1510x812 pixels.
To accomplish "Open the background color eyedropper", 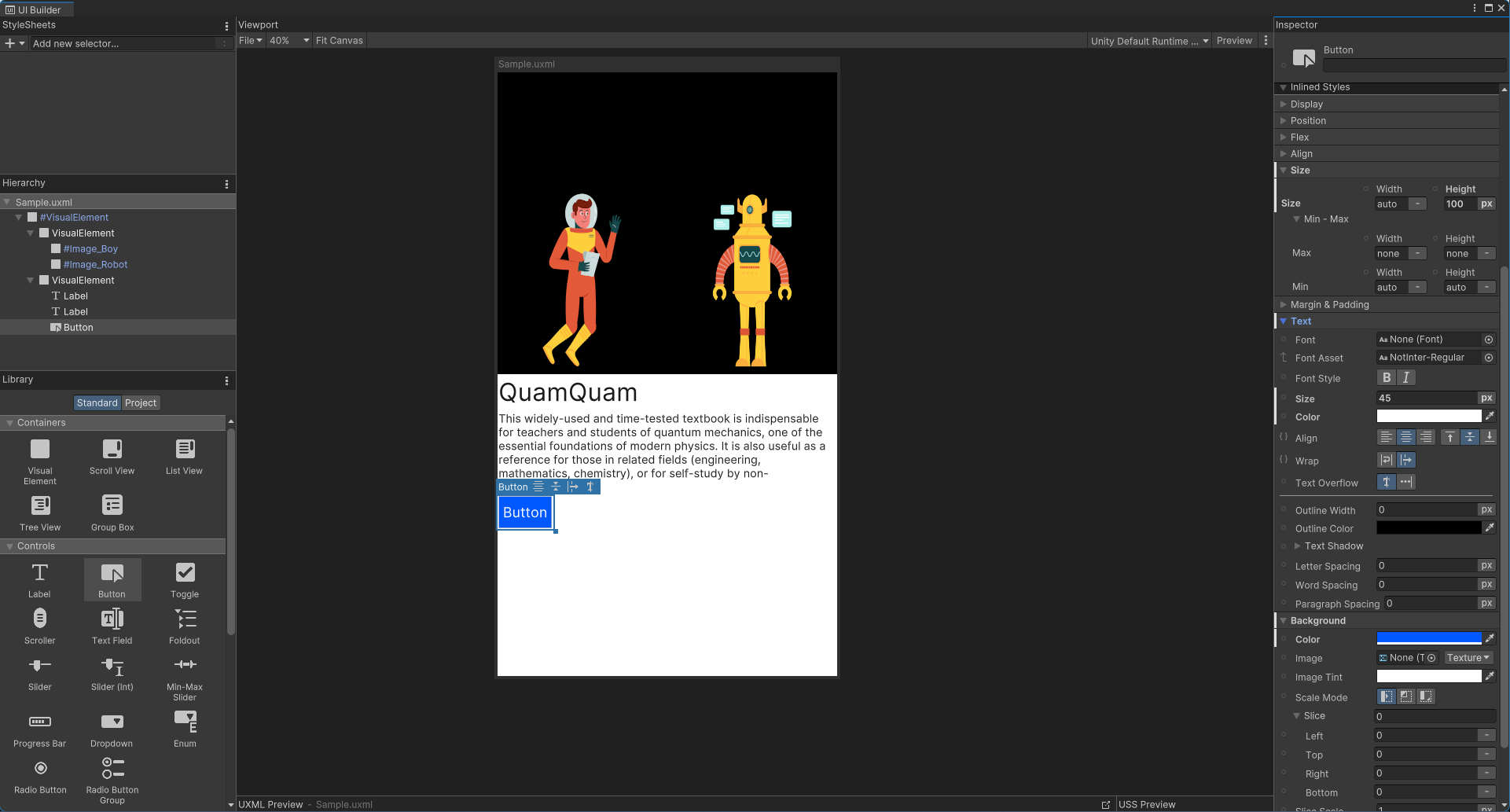I will [1490, 639].
